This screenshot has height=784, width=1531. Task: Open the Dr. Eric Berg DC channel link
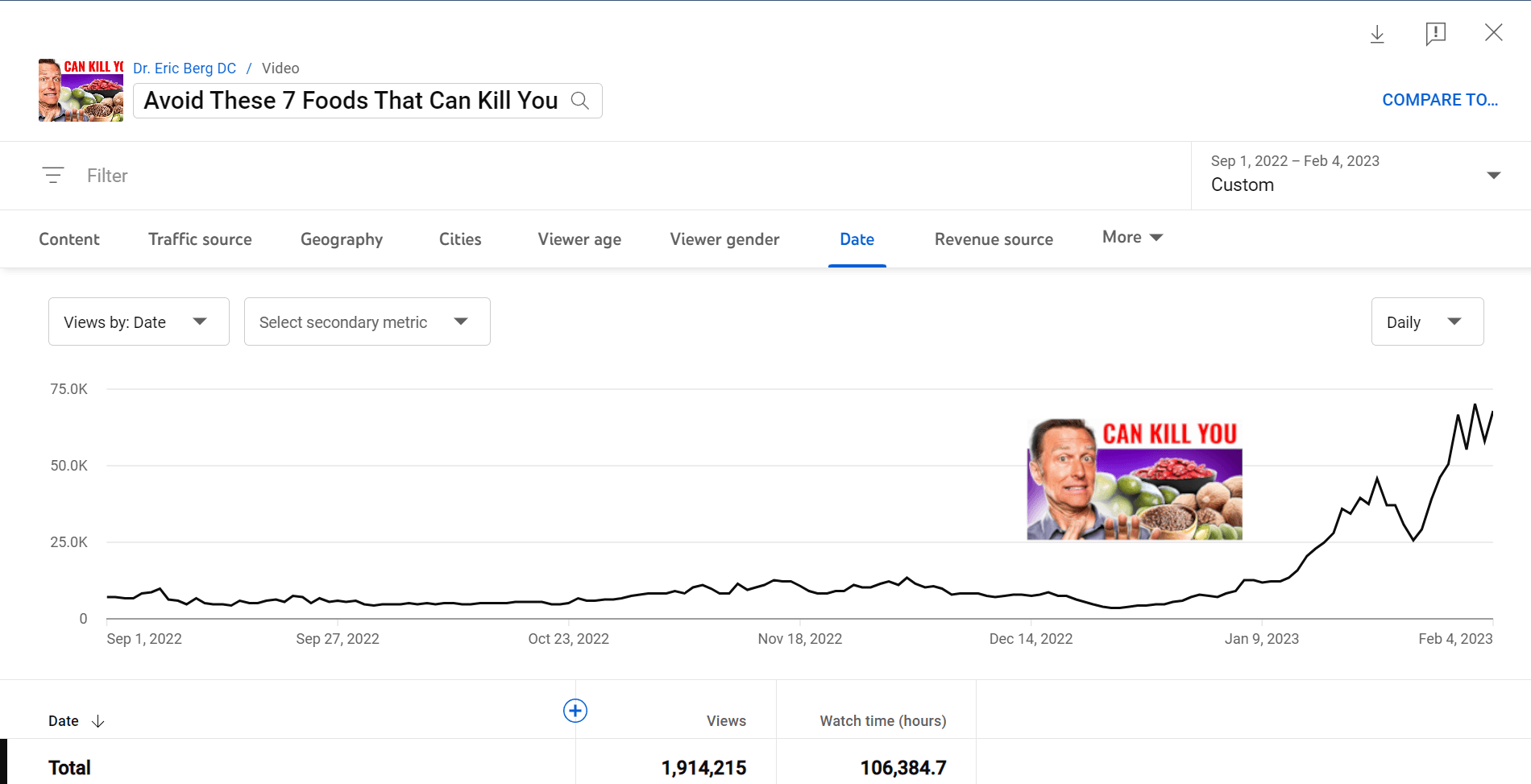pos(185,68)
